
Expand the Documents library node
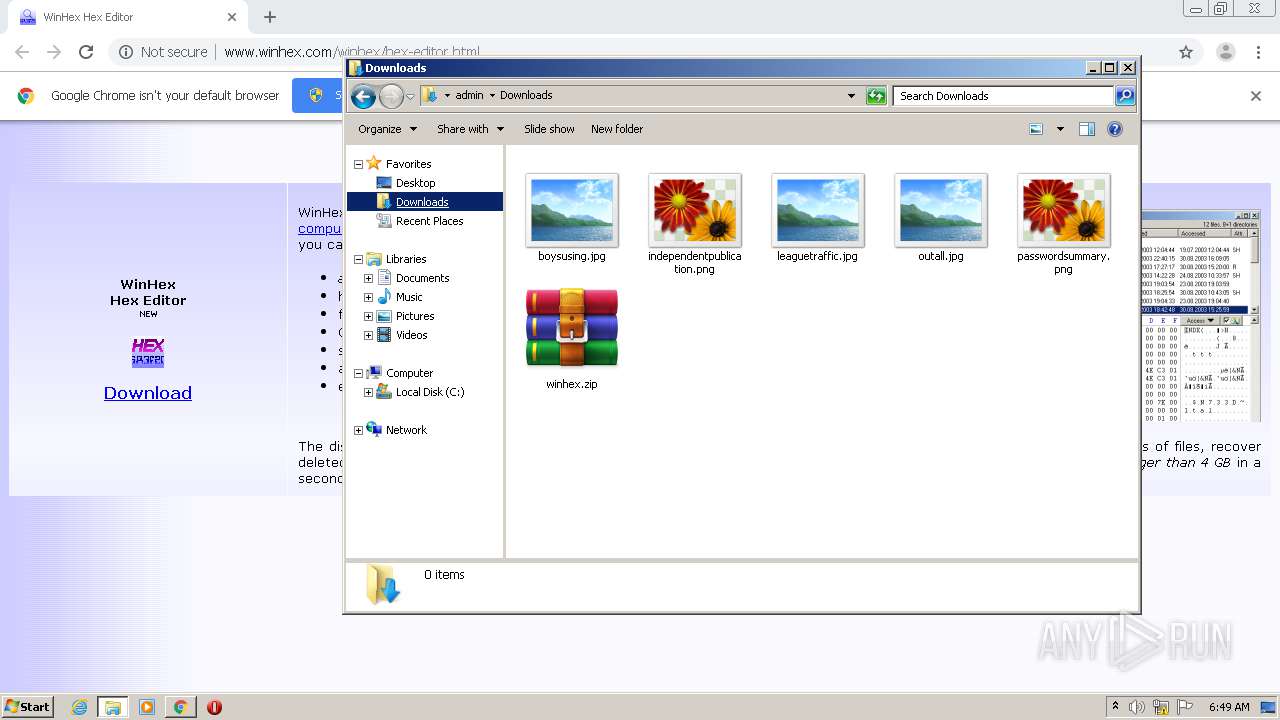coord(368,278)
